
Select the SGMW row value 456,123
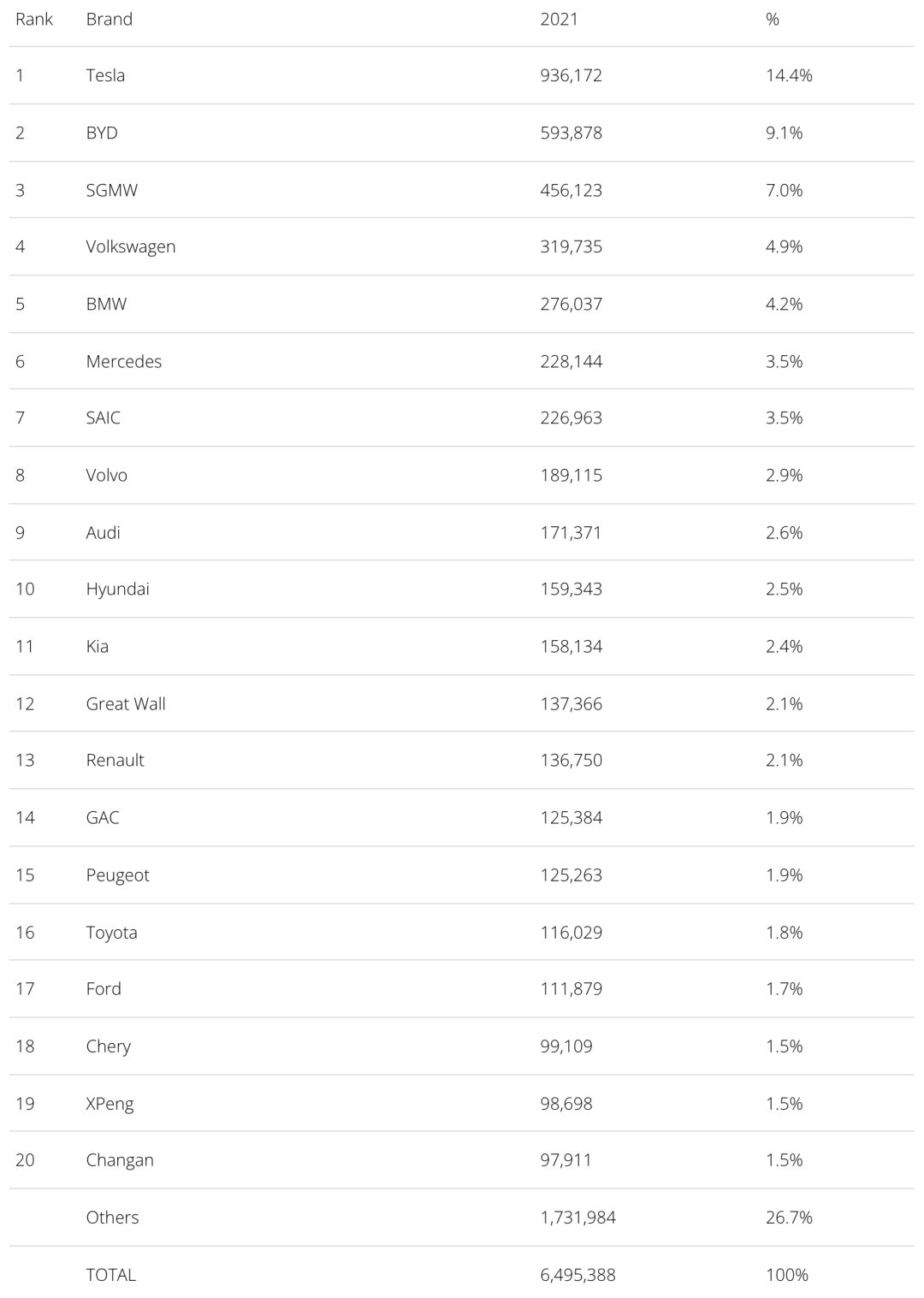[x=571, y=190]
